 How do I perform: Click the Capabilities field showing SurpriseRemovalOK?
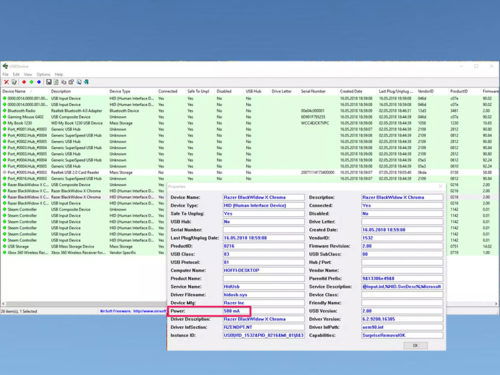[x=402, y=335]
